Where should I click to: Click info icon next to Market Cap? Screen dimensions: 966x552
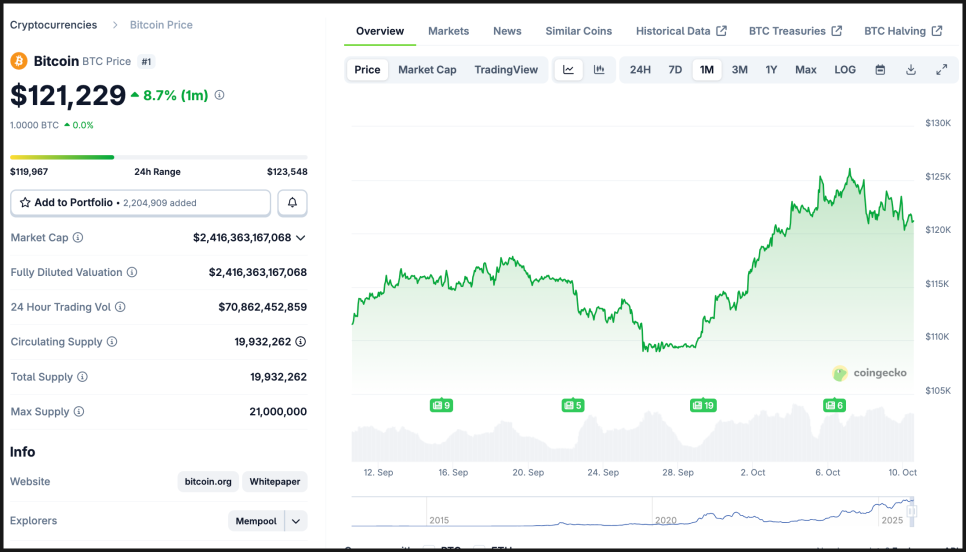point(78,238)
